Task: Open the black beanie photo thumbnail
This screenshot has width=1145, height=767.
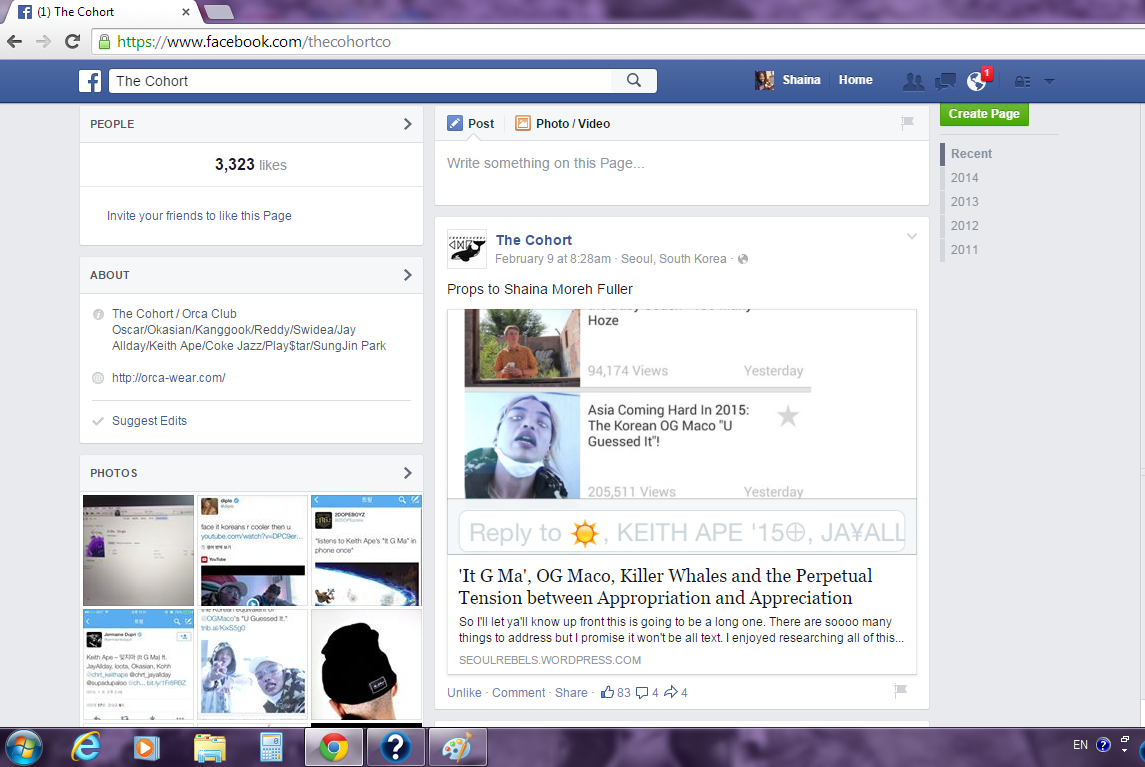Action: point(366,665)
